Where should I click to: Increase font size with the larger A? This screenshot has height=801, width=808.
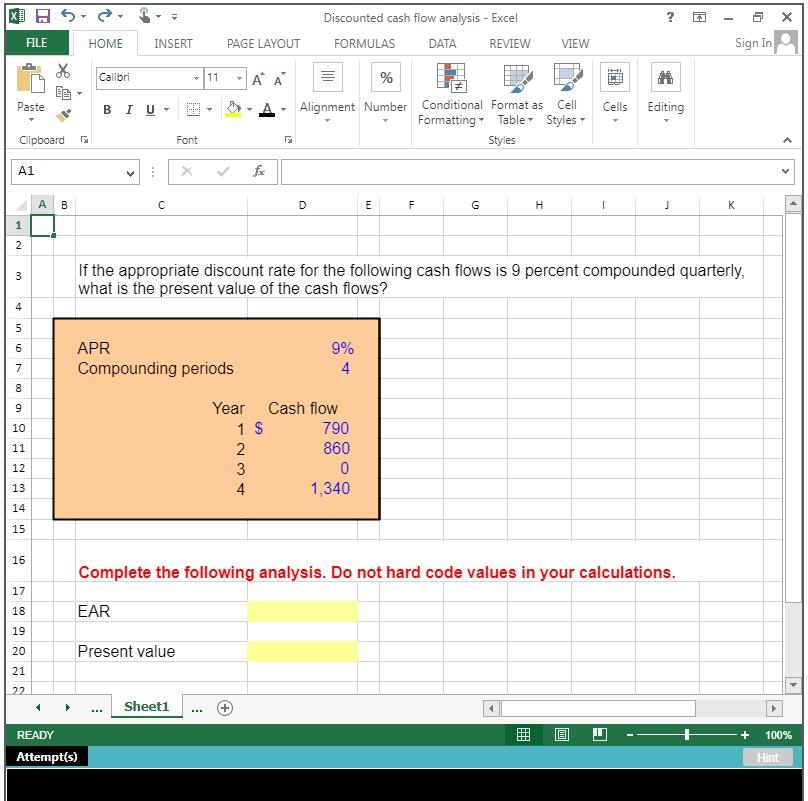[258, 79]
